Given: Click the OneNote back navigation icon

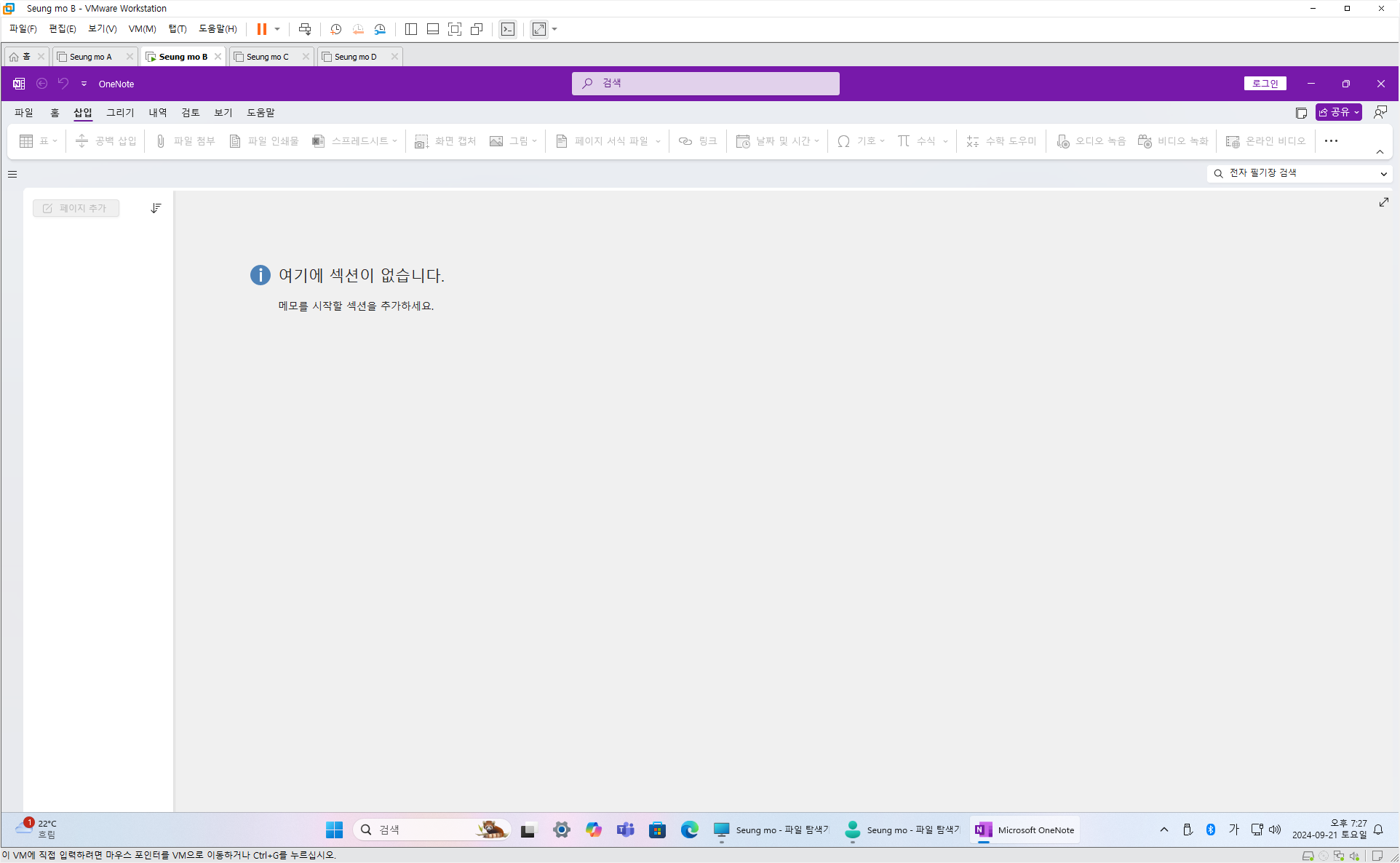Looking at the screenshot, I should tap(42, 84).
